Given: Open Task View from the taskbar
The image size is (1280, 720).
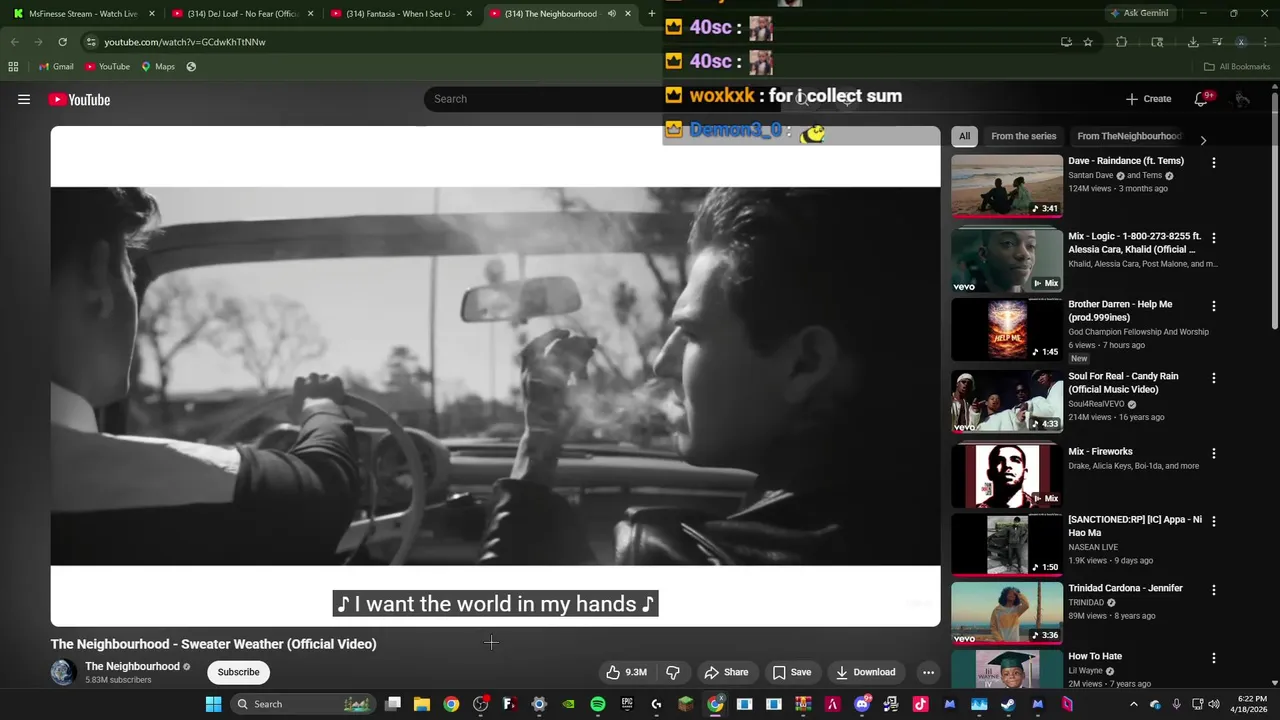Looking at the screenshot, I should point(393,704).
